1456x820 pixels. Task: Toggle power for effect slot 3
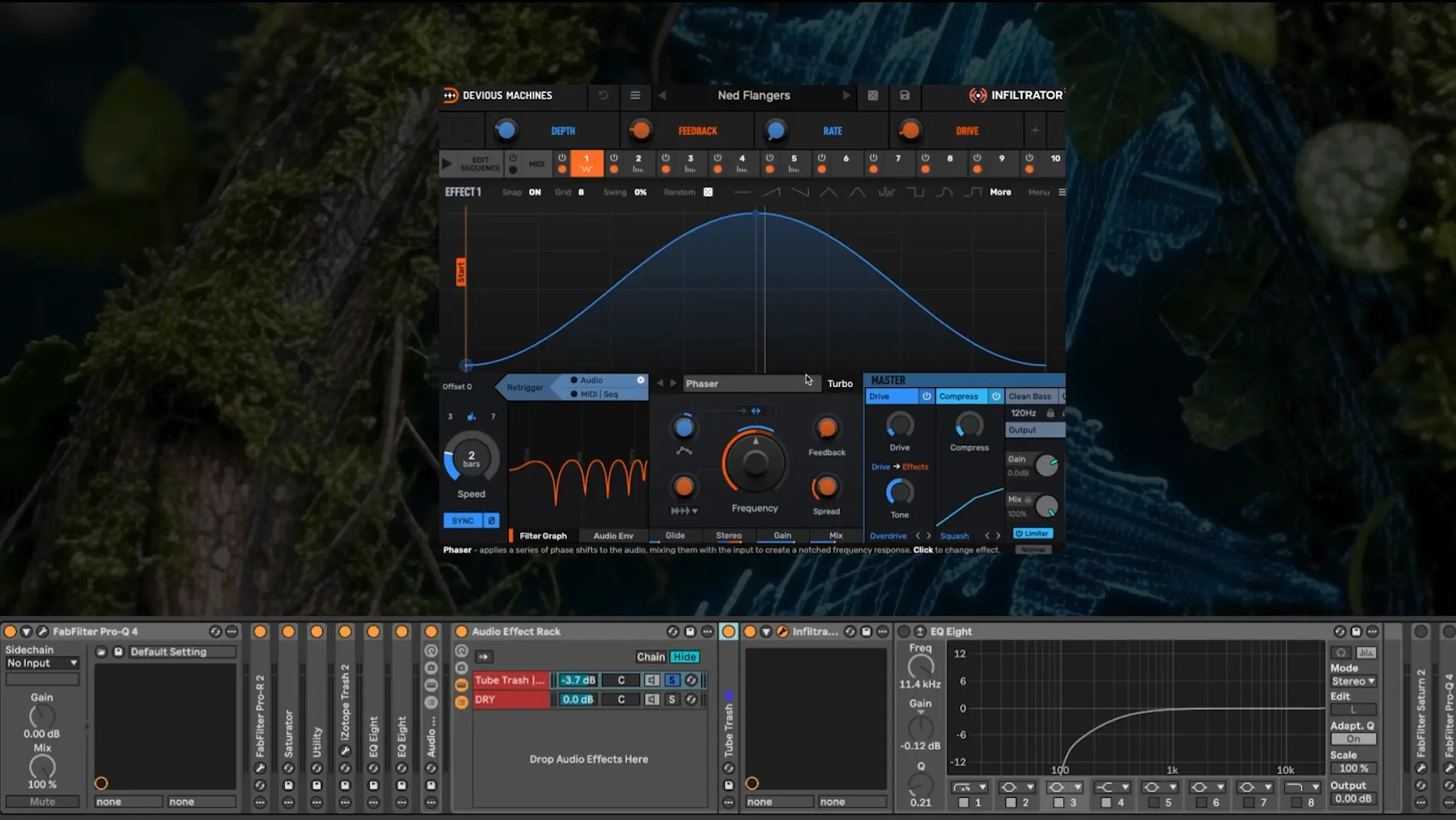pyautogui.click(x=665, y=158)
